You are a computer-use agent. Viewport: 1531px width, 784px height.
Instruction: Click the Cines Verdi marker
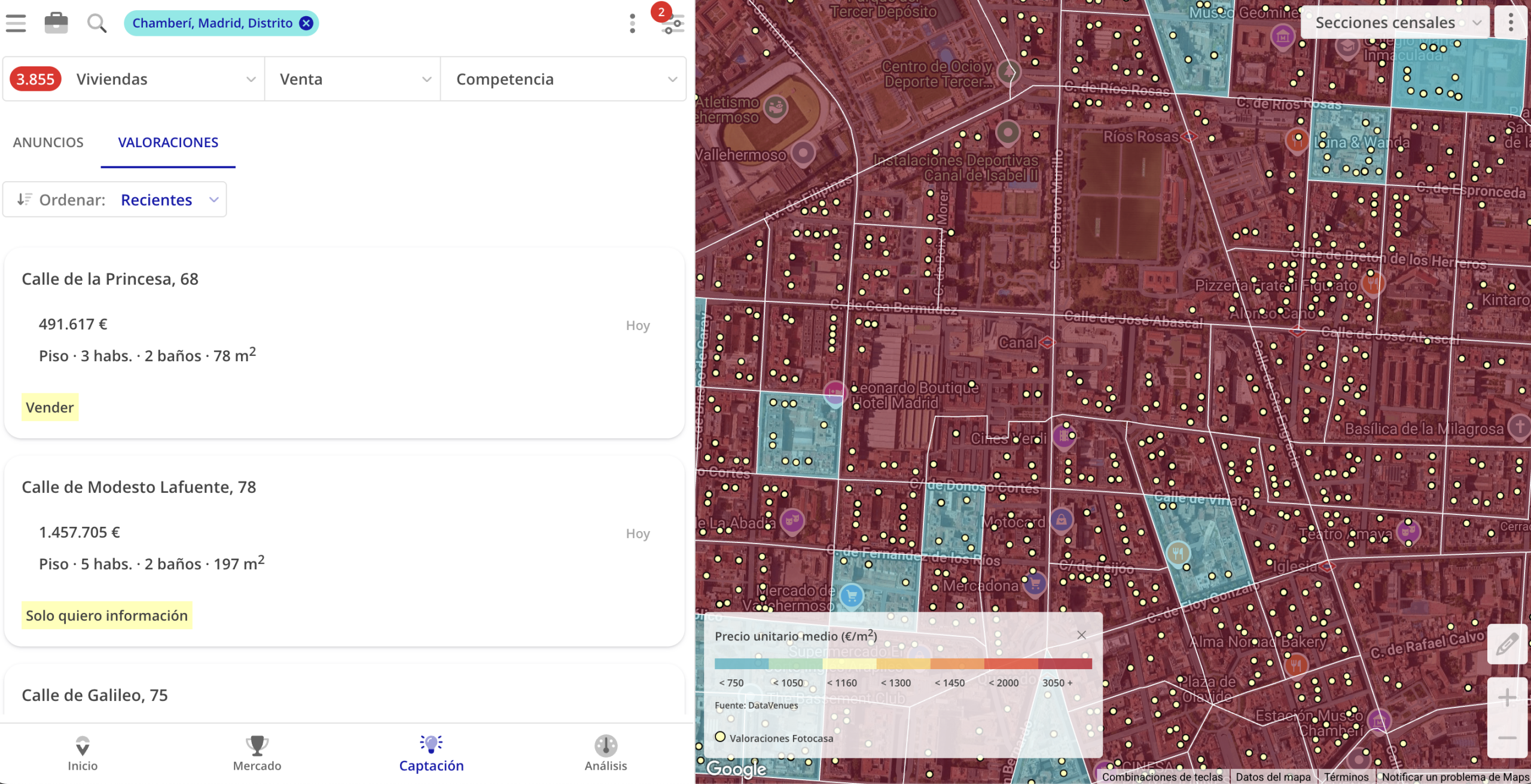point(1063,436)
